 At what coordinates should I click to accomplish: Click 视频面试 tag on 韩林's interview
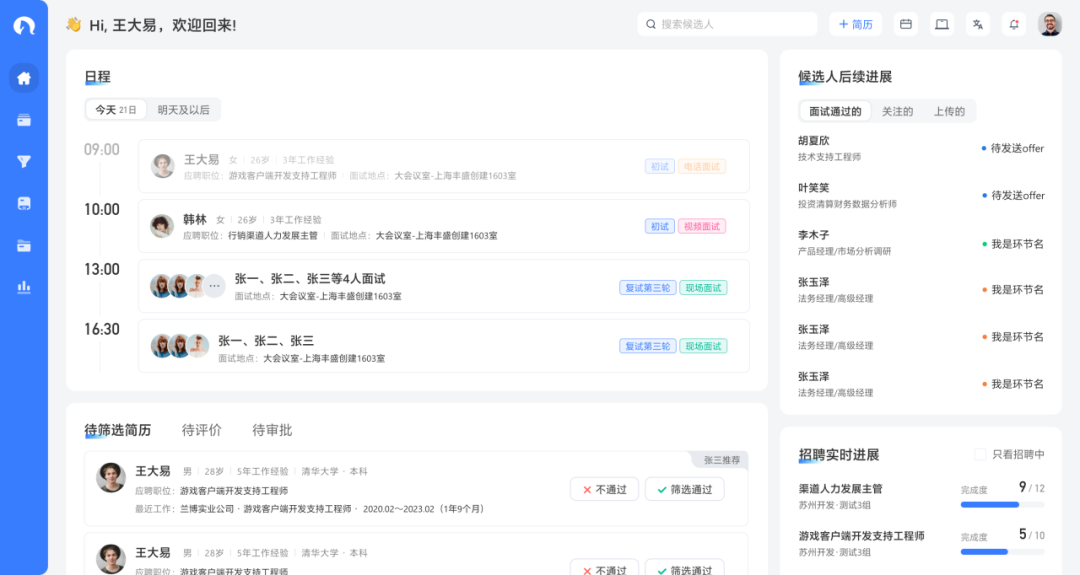click(702, 227)
